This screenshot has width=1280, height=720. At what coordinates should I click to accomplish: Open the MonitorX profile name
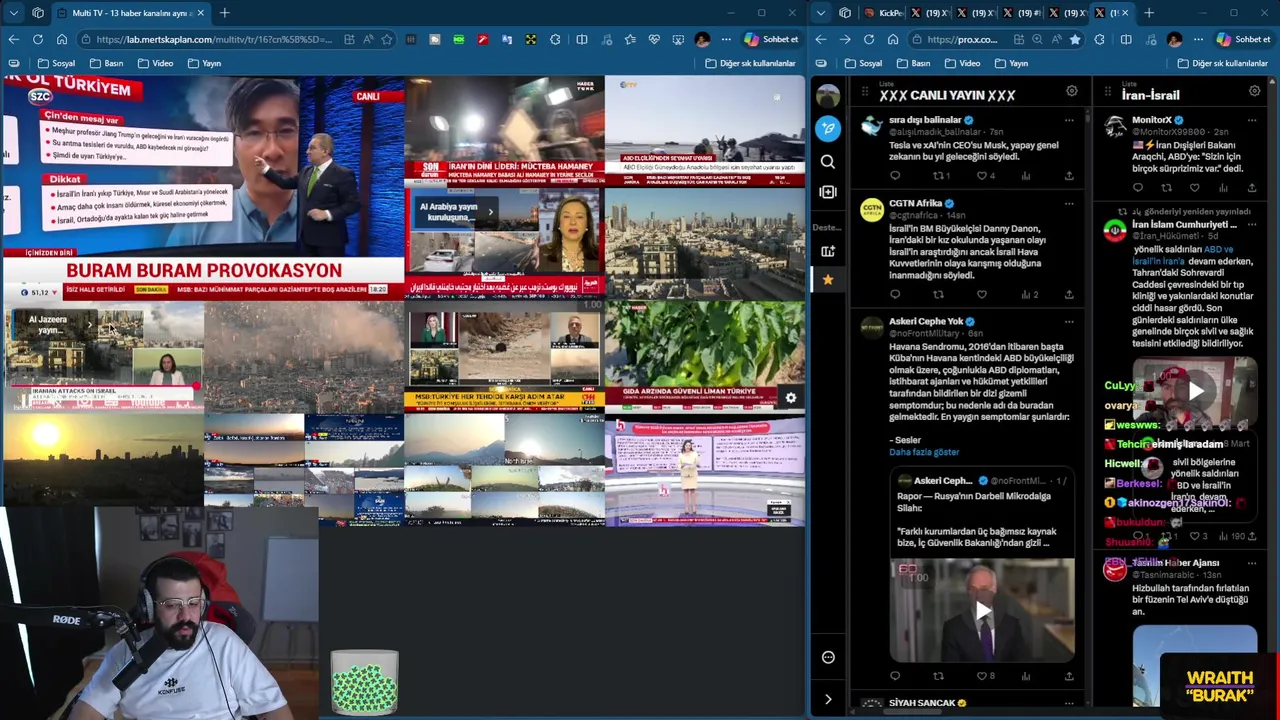pyautogui.click(x=1151, y=120)
